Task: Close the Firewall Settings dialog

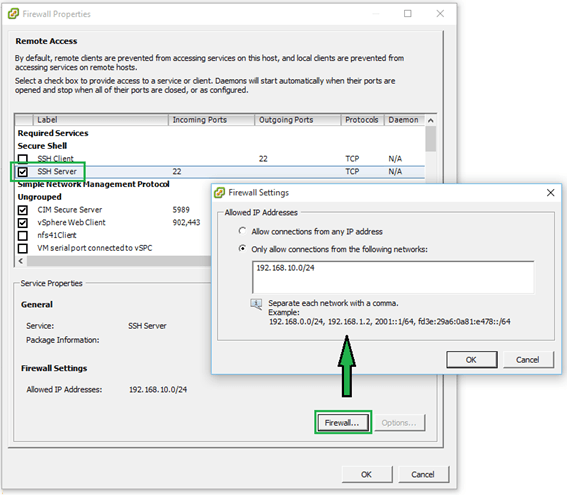Action: tap(550, 193)
